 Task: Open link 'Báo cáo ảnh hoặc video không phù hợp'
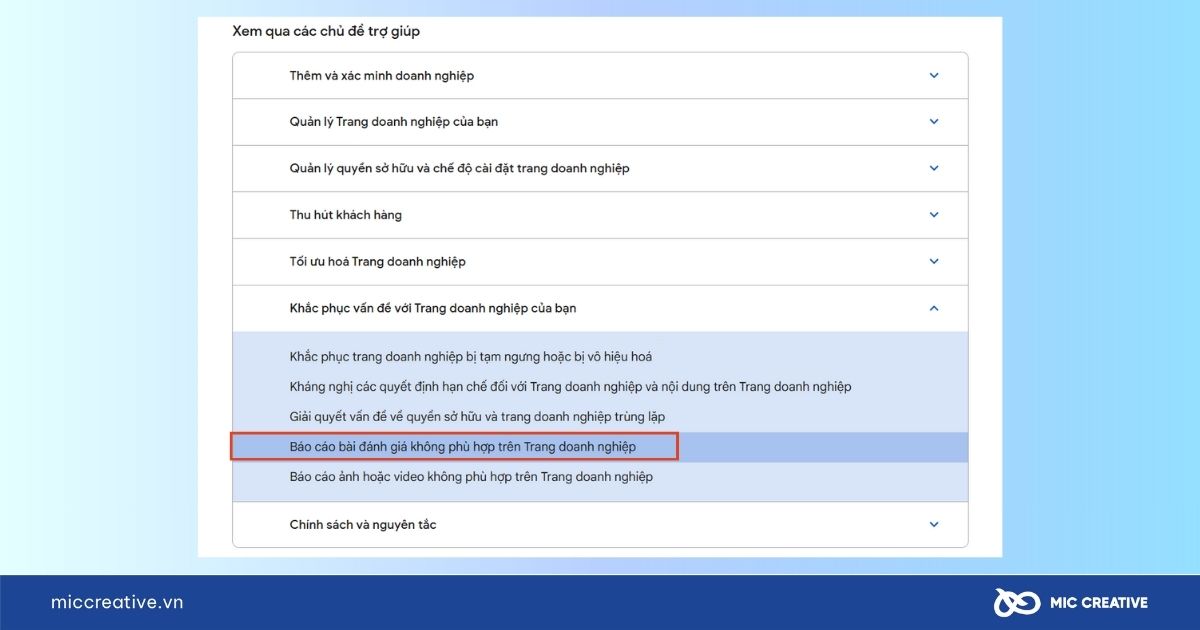[471, 477]
